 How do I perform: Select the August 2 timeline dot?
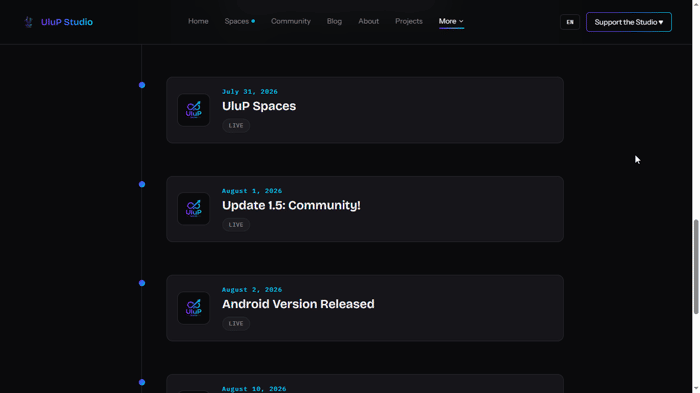coord(142,283)
